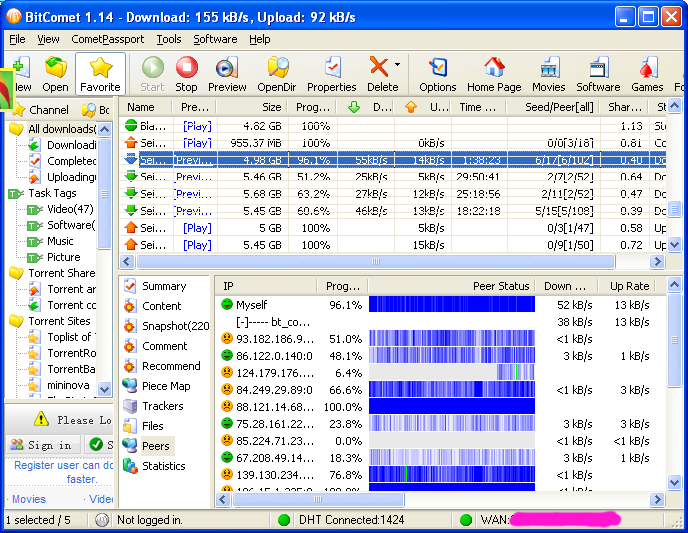This screenshot has height=533, width=688.
Task: Click the peers list vertical scrollbar down arrow
Action: 674,483
